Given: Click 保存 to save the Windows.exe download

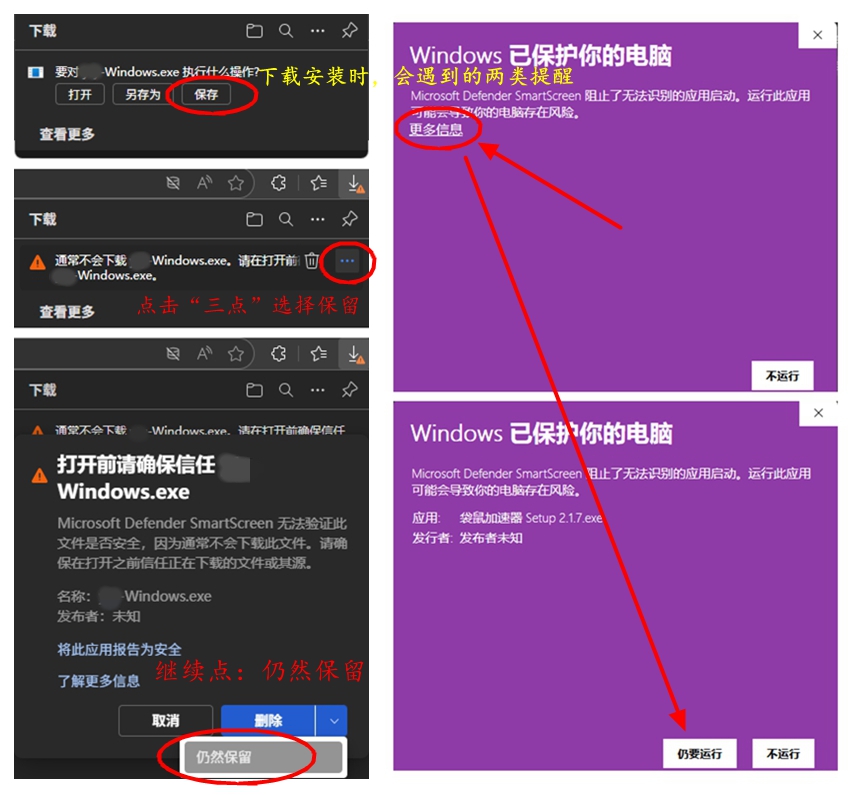Looking at the screenshot, I should pos(206,94).
